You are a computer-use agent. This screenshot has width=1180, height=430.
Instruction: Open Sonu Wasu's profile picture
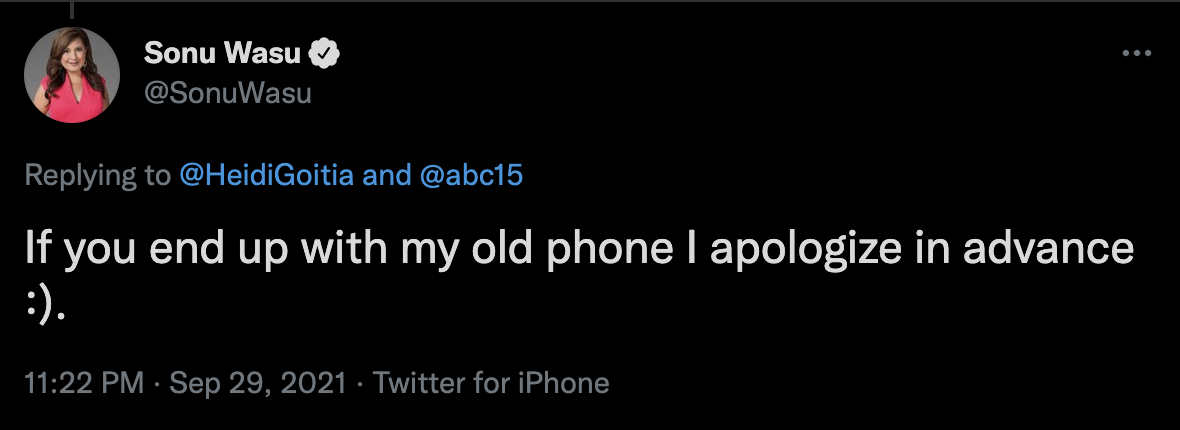point(71,75)
